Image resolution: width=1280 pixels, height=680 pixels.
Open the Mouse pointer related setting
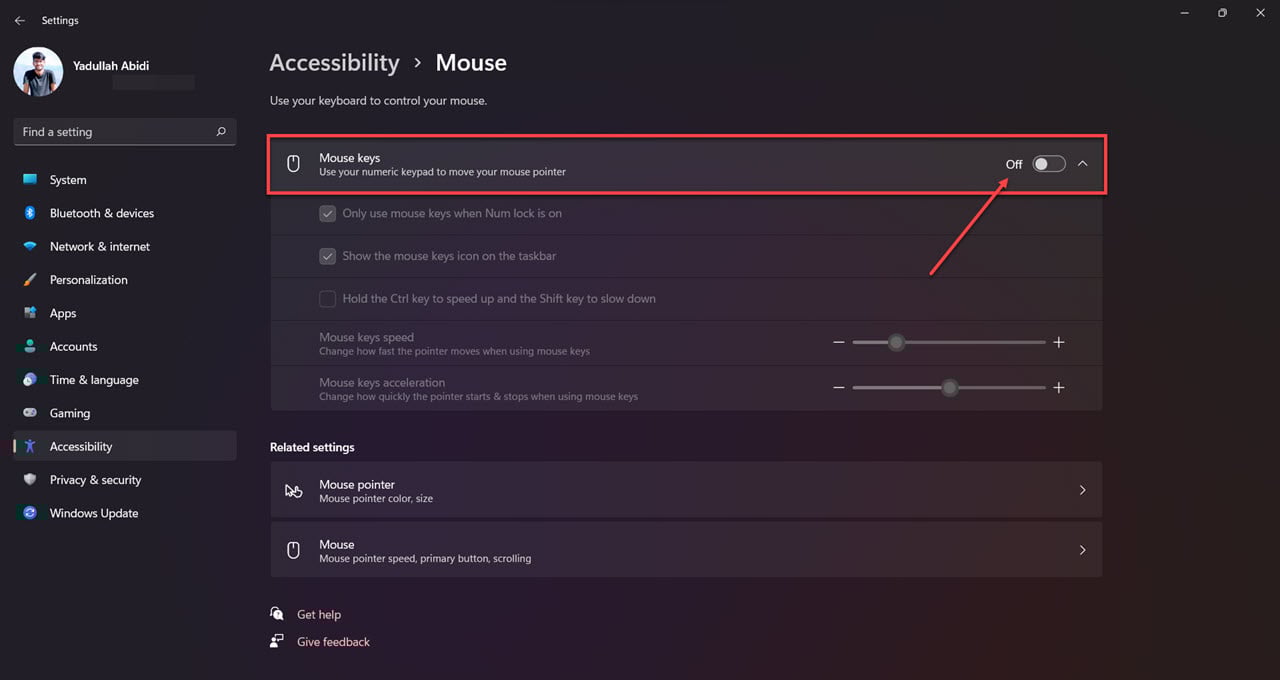pyautogui.click(x=686, y=489)
